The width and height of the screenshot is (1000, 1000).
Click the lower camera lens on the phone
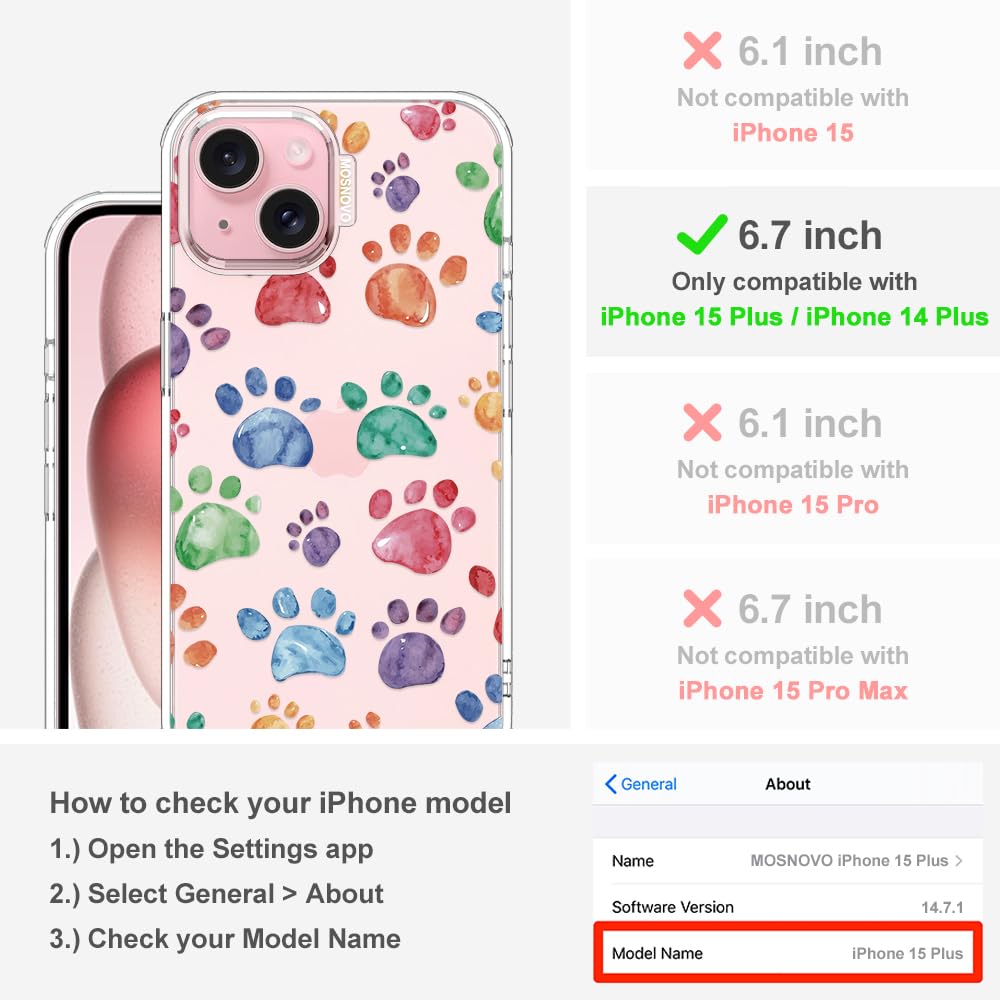click(x=290, y=219)
